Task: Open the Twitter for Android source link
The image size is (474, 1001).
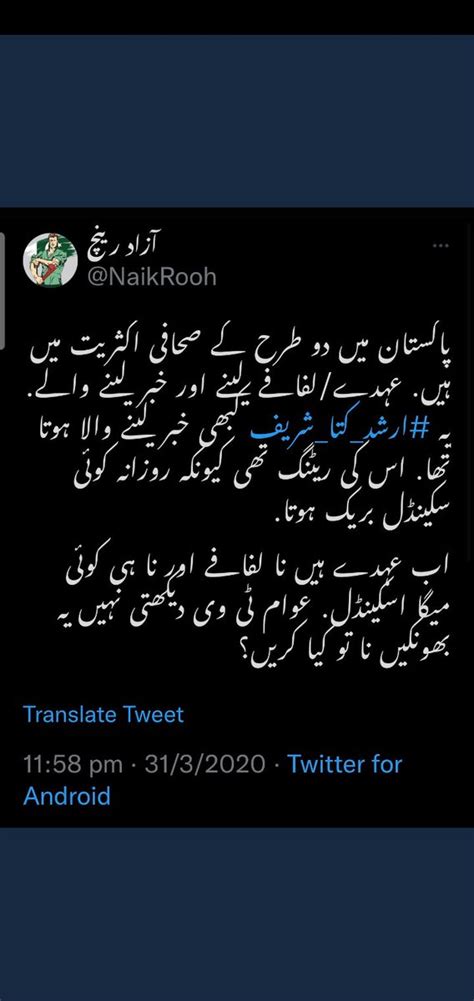Action: [213, 780]
